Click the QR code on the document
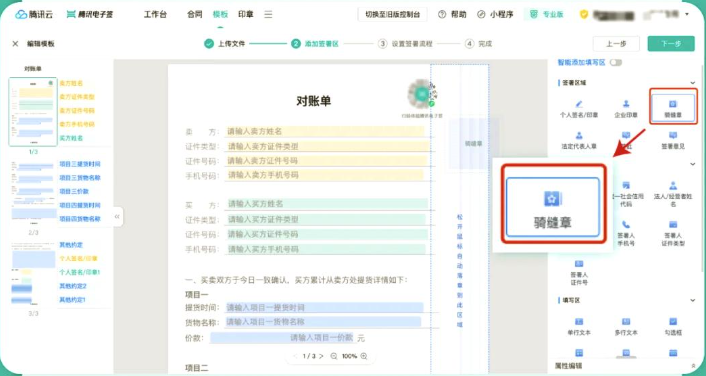The height and width of the screenshot is (376, 706). click(422, 94)
